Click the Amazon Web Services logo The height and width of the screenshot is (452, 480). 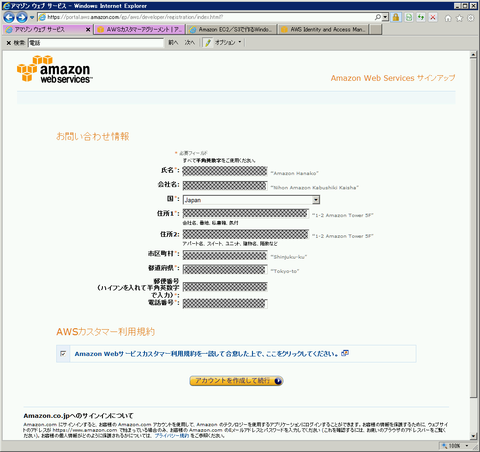[55, 69]
